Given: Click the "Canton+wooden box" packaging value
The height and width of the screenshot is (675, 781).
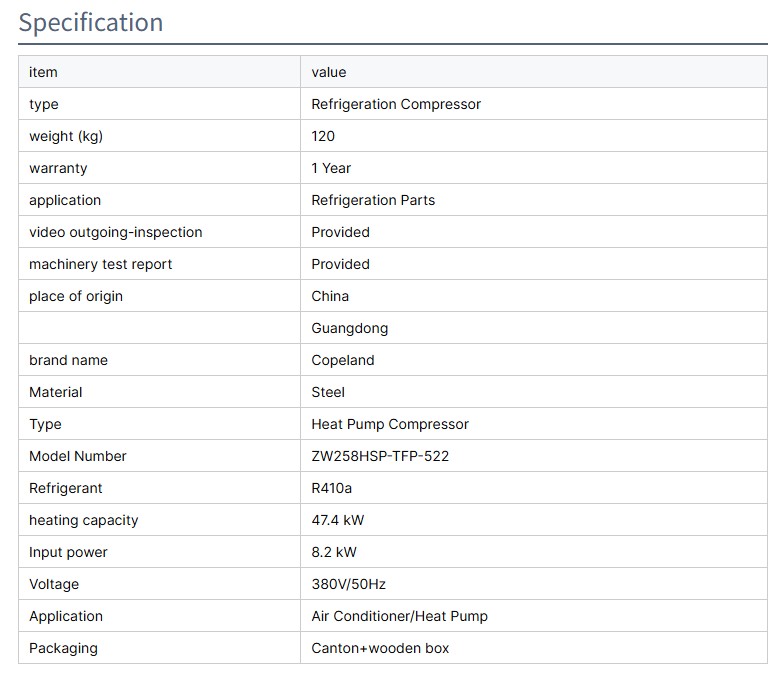Looking at the screenshot, I should (380, 648).
